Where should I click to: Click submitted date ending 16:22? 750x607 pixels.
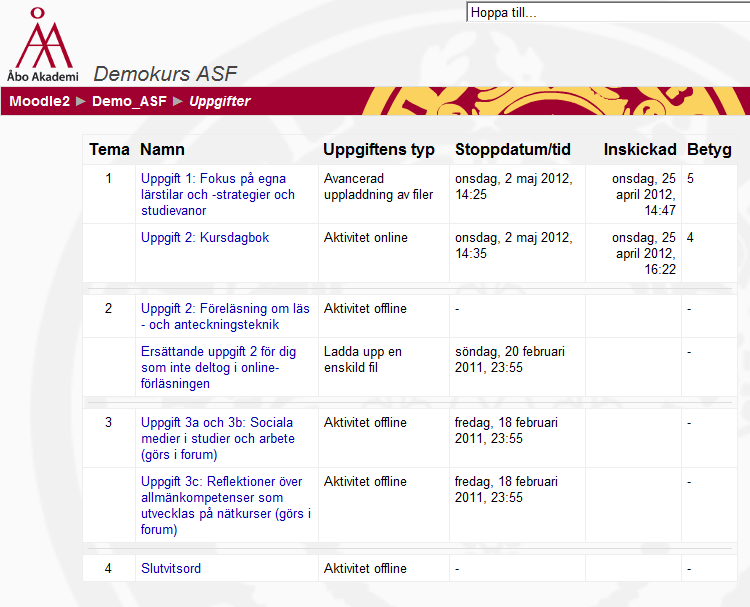click(644, 253)
